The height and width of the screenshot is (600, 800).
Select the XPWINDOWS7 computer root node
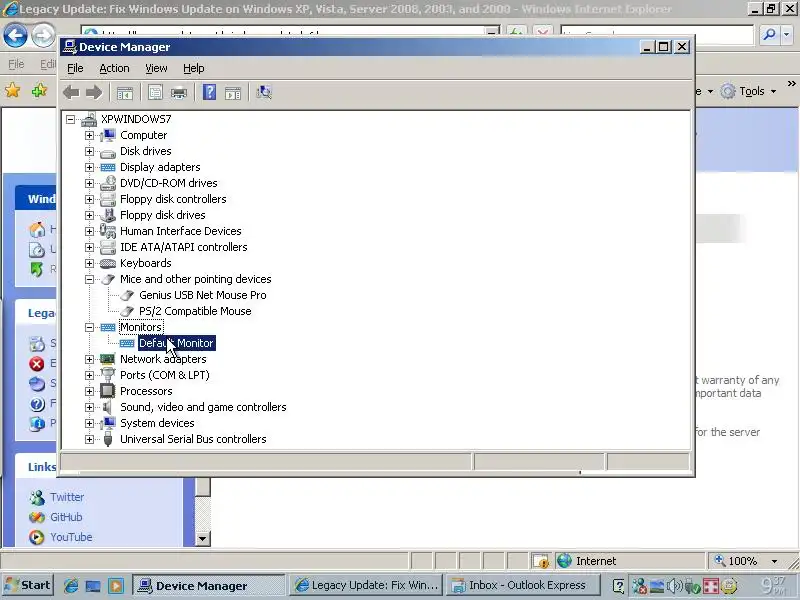[136, 119]
